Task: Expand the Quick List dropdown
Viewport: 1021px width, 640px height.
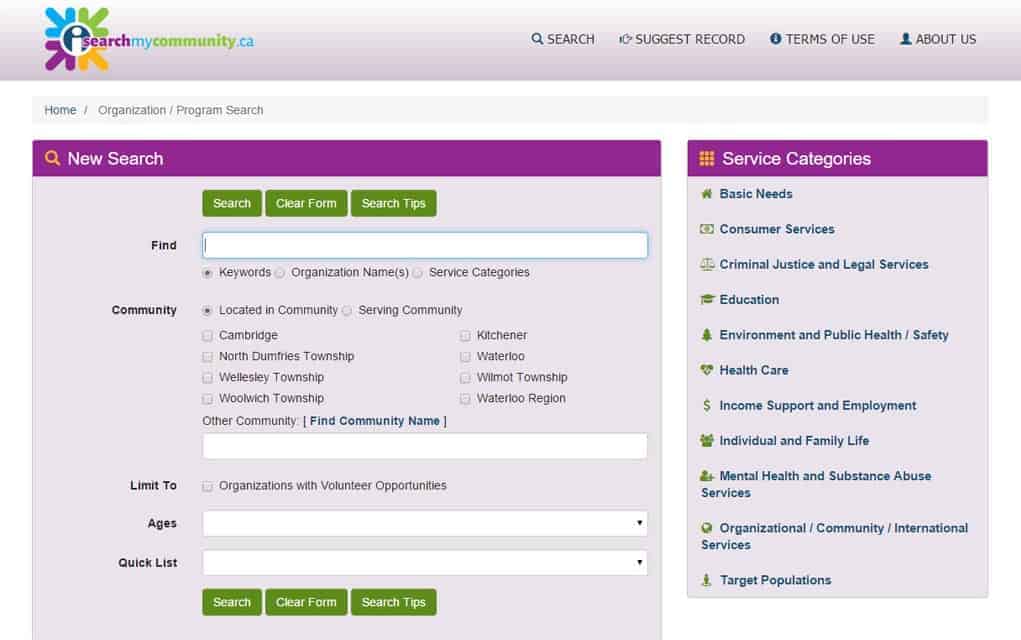Action: click(424, 562)
